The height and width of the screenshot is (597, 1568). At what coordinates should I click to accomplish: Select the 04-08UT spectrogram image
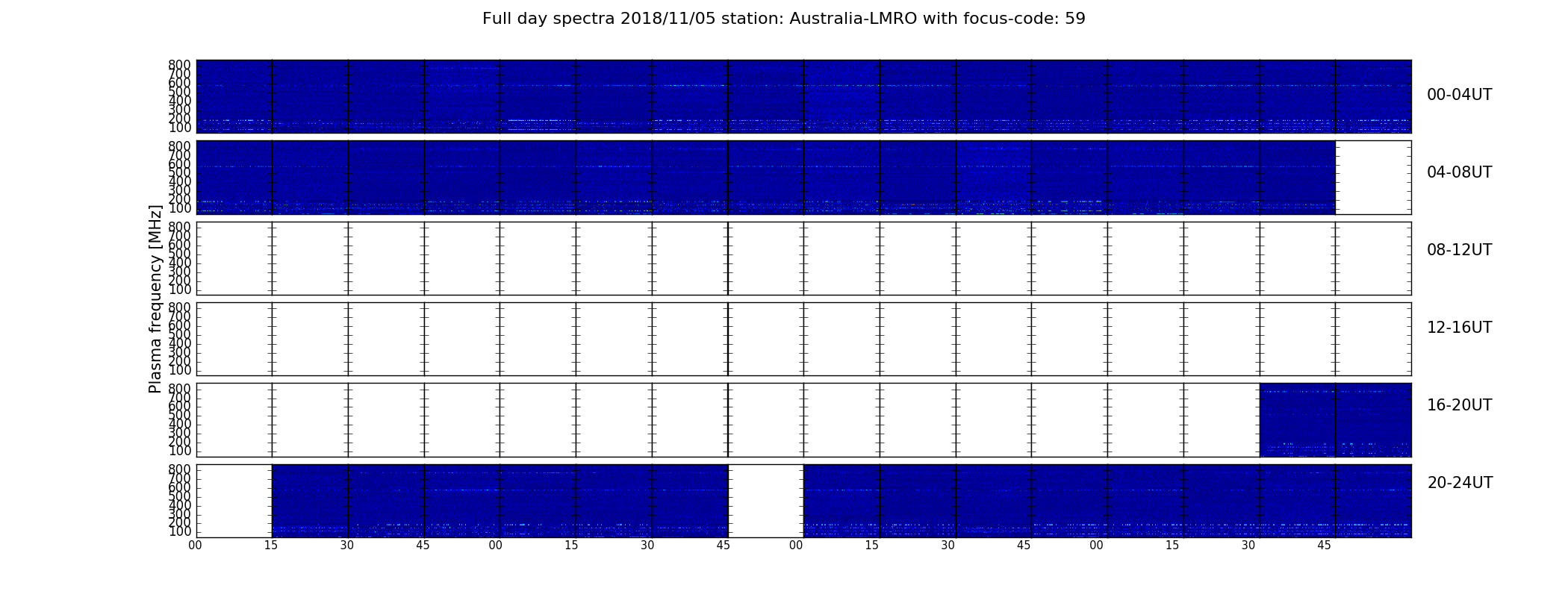(x=765, y=178)
